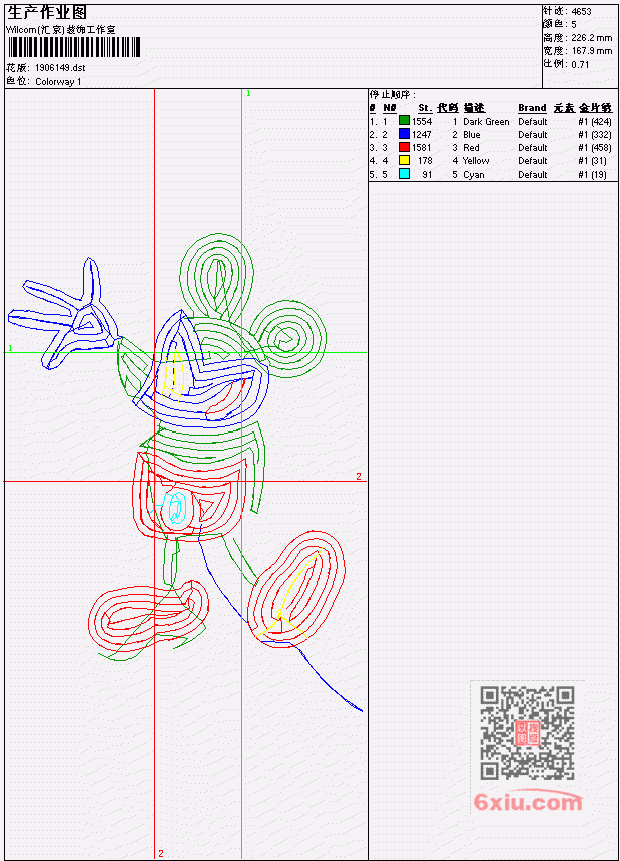This screenshot has height=861, width=620.
Task: Click the 描述 description column header
Action: coord(474,108)
